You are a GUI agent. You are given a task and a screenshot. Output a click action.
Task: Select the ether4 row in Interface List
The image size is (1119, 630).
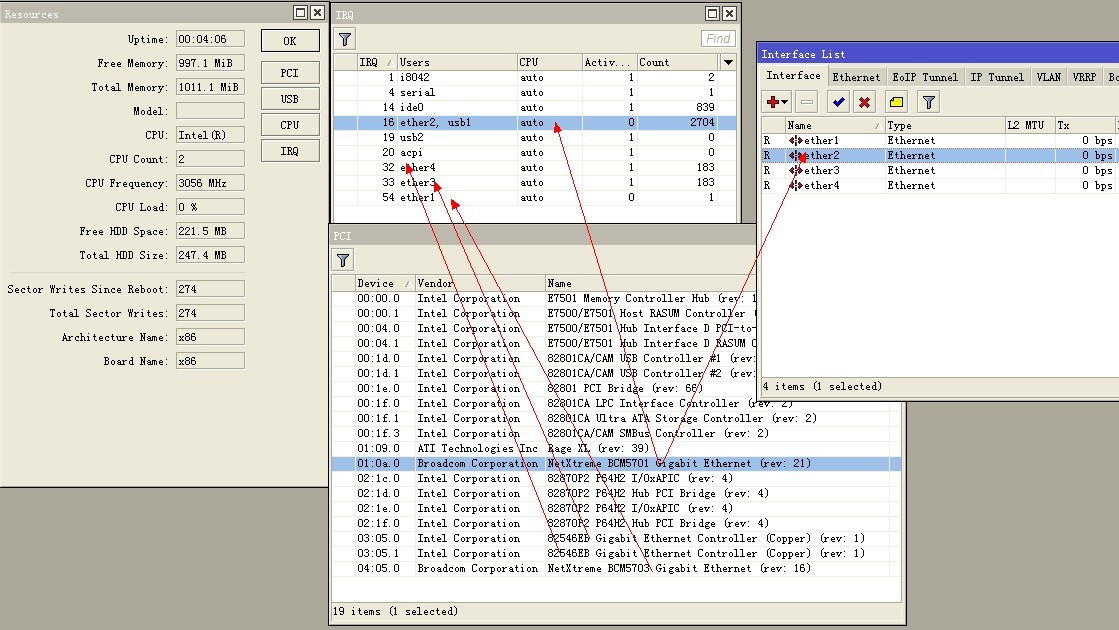click(x=820, y=186)
